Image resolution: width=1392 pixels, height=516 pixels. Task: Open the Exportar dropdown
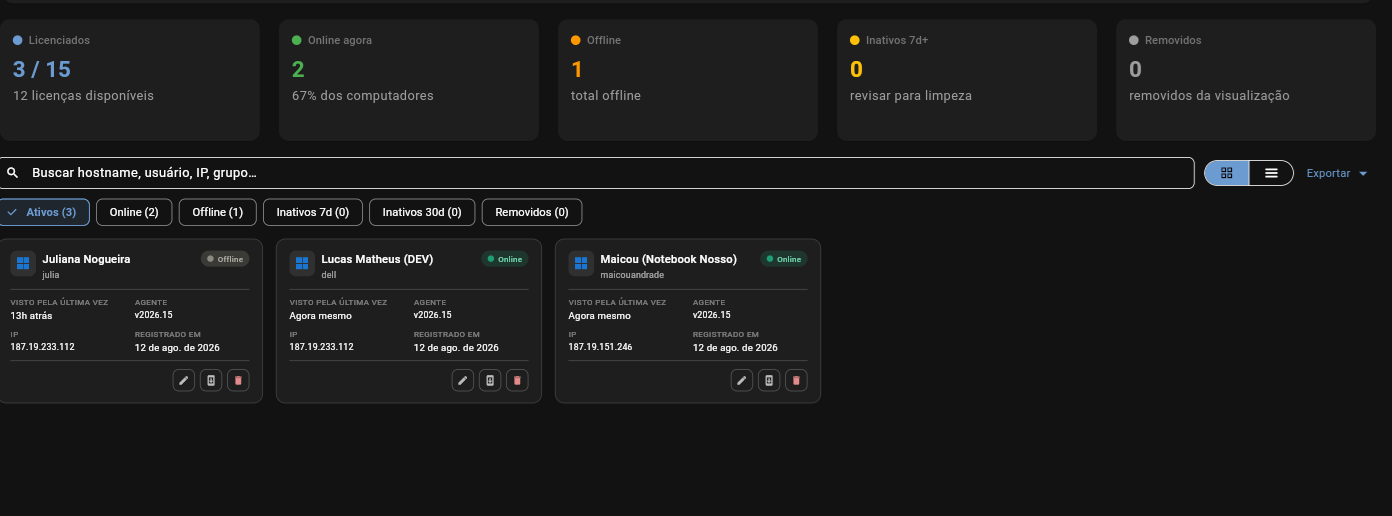click(1337, 173)
